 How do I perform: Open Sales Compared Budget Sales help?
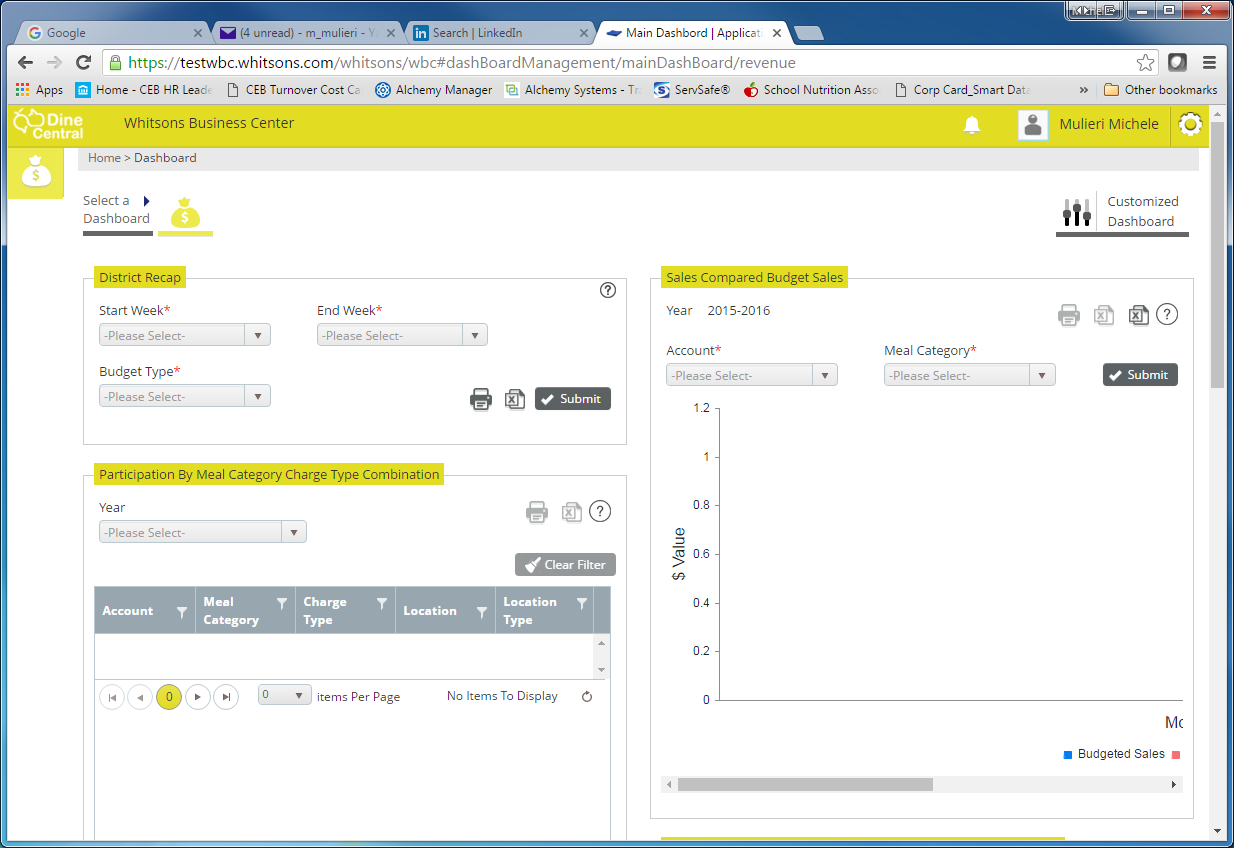click(x=1167, y=315)
